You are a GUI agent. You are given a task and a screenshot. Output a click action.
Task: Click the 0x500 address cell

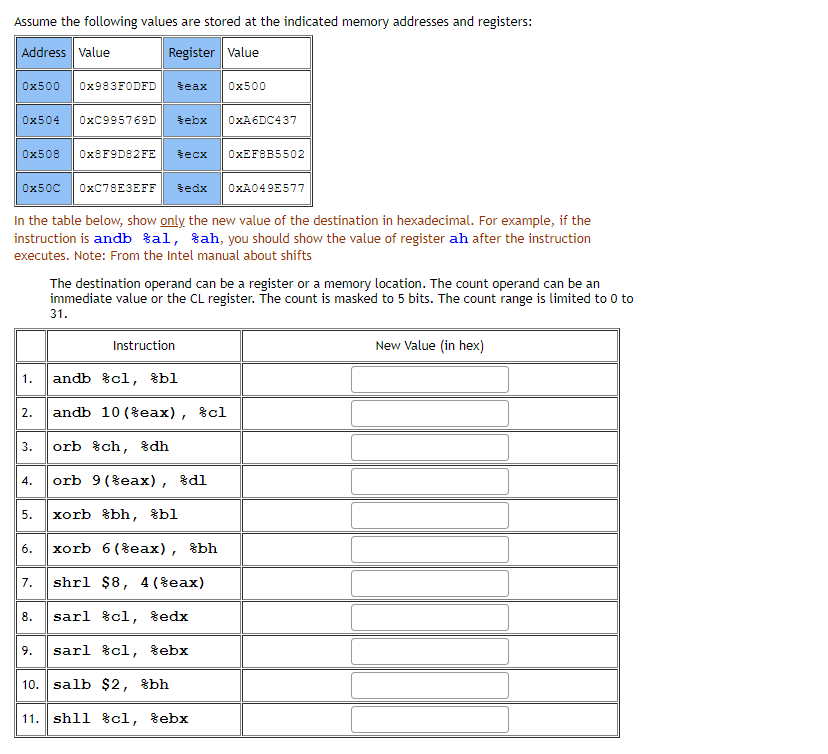(x=44, y=86)
